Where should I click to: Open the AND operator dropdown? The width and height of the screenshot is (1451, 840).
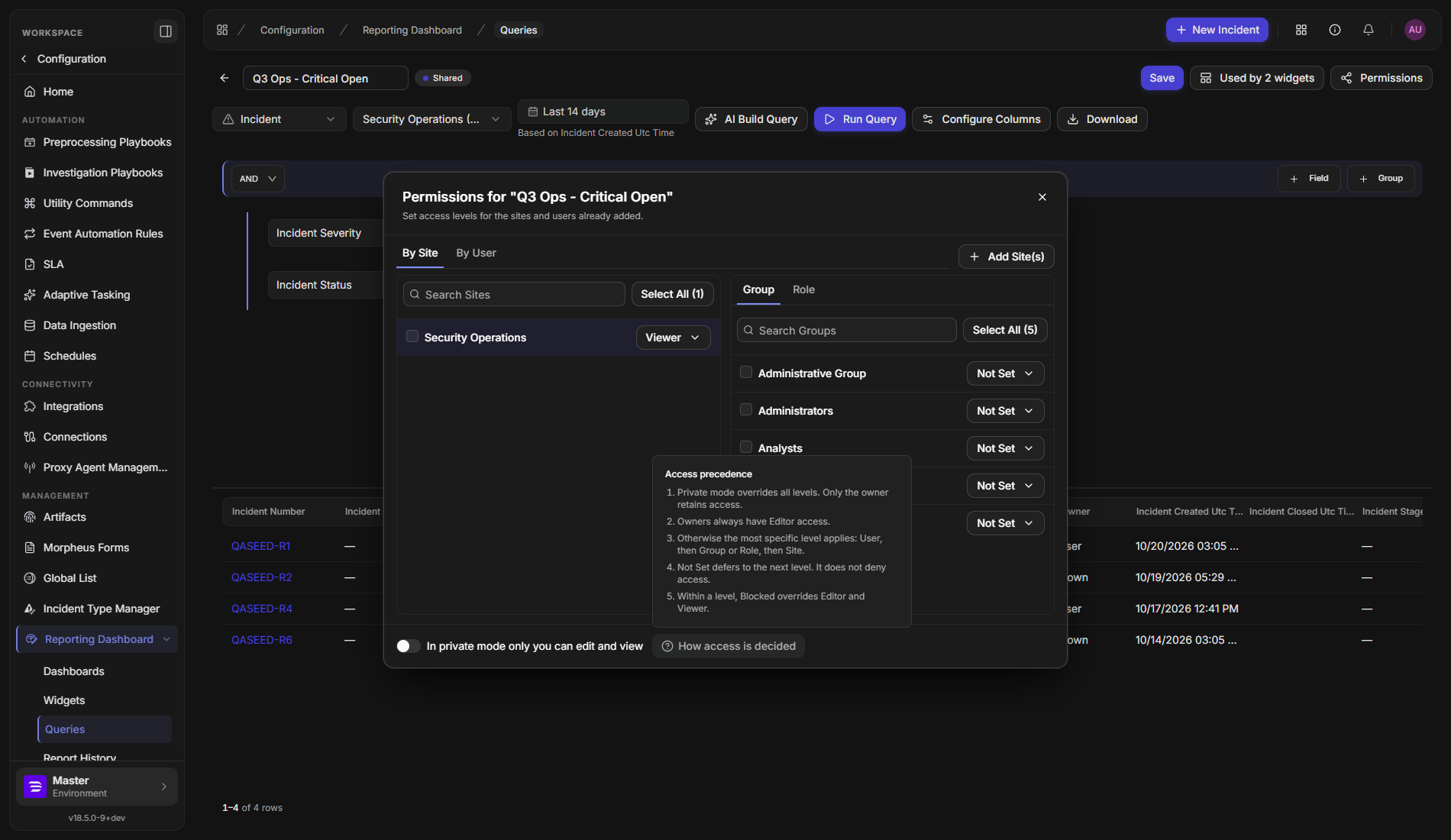[x=258, y=179]
